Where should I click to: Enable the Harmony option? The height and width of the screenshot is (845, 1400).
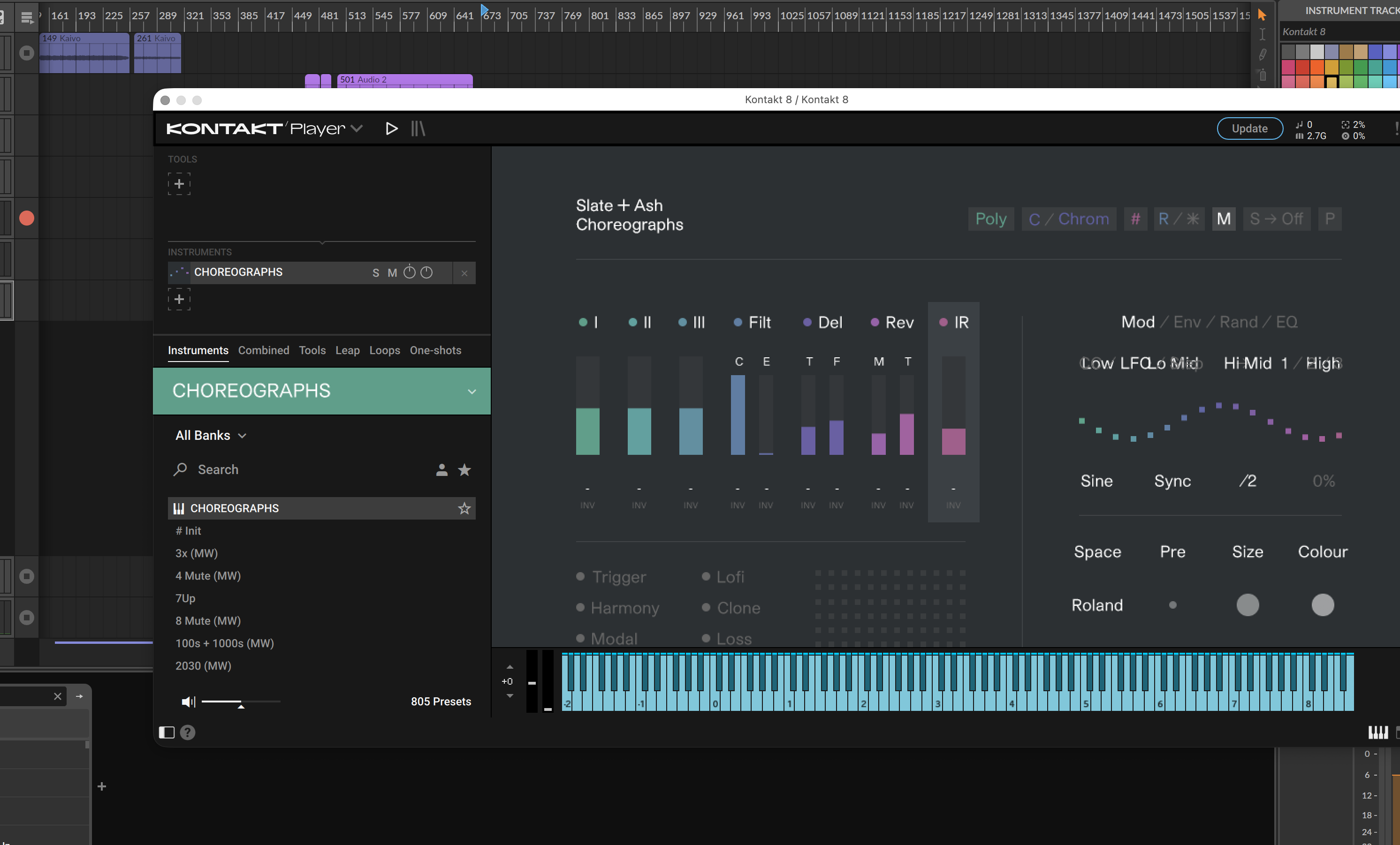tap(580, 607)
